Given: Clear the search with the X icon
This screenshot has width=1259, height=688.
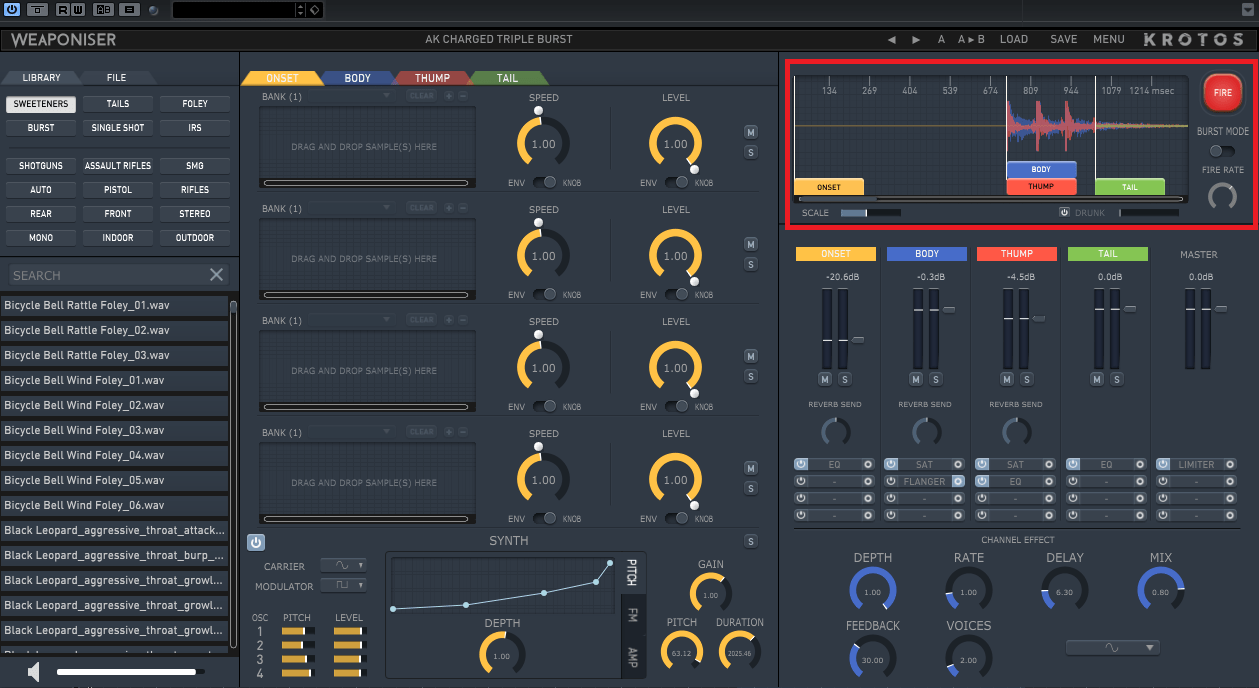Looking at the screenshot, I should click(216, 275).
